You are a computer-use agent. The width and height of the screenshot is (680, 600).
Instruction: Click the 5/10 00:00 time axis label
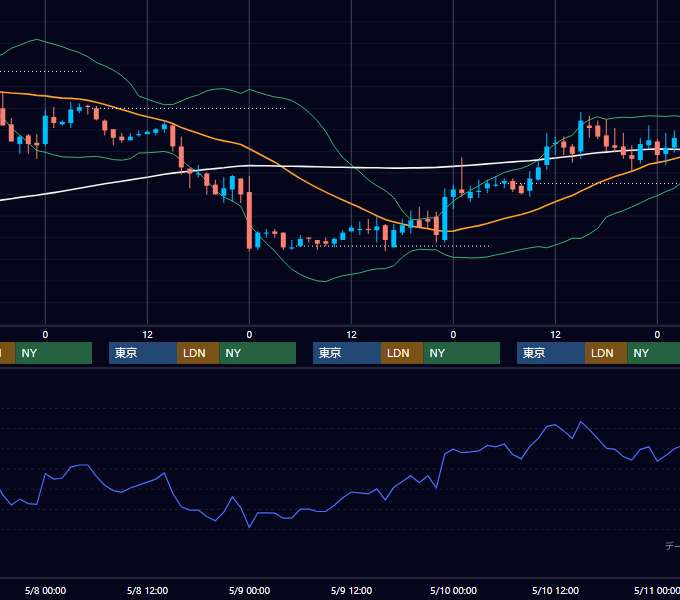coord(453,590)
